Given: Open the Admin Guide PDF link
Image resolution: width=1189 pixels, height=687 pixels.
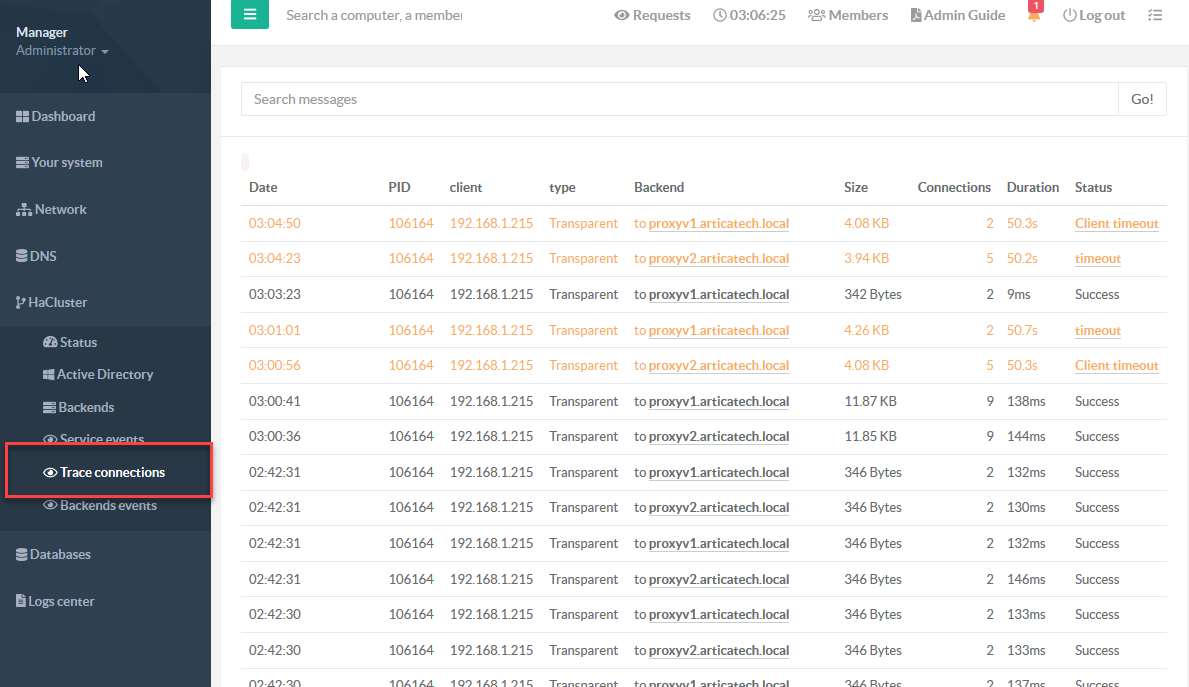Looking at the screenshot, I should click(957, 15).
